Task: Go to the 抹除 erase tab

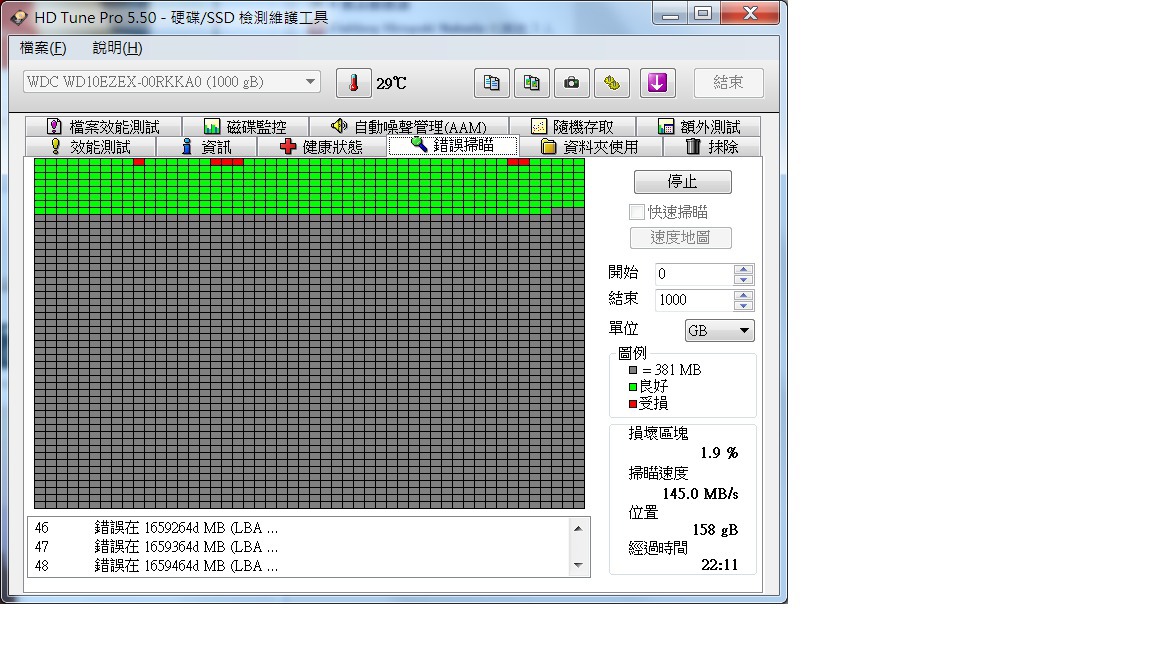Action: point(712,147)
